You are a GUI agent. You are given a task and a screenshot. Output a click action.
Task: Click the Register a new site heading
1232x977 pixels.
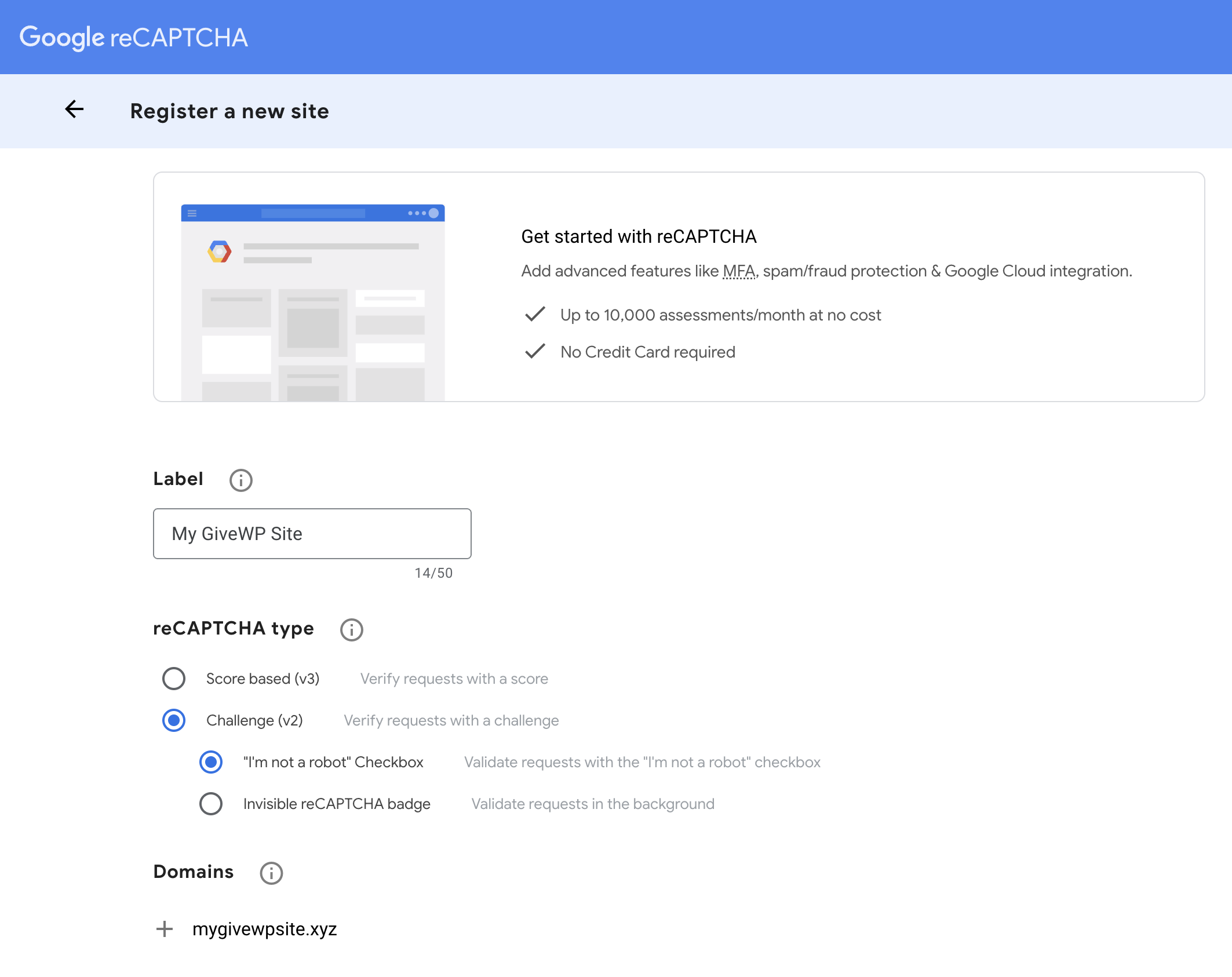(229, 111)
